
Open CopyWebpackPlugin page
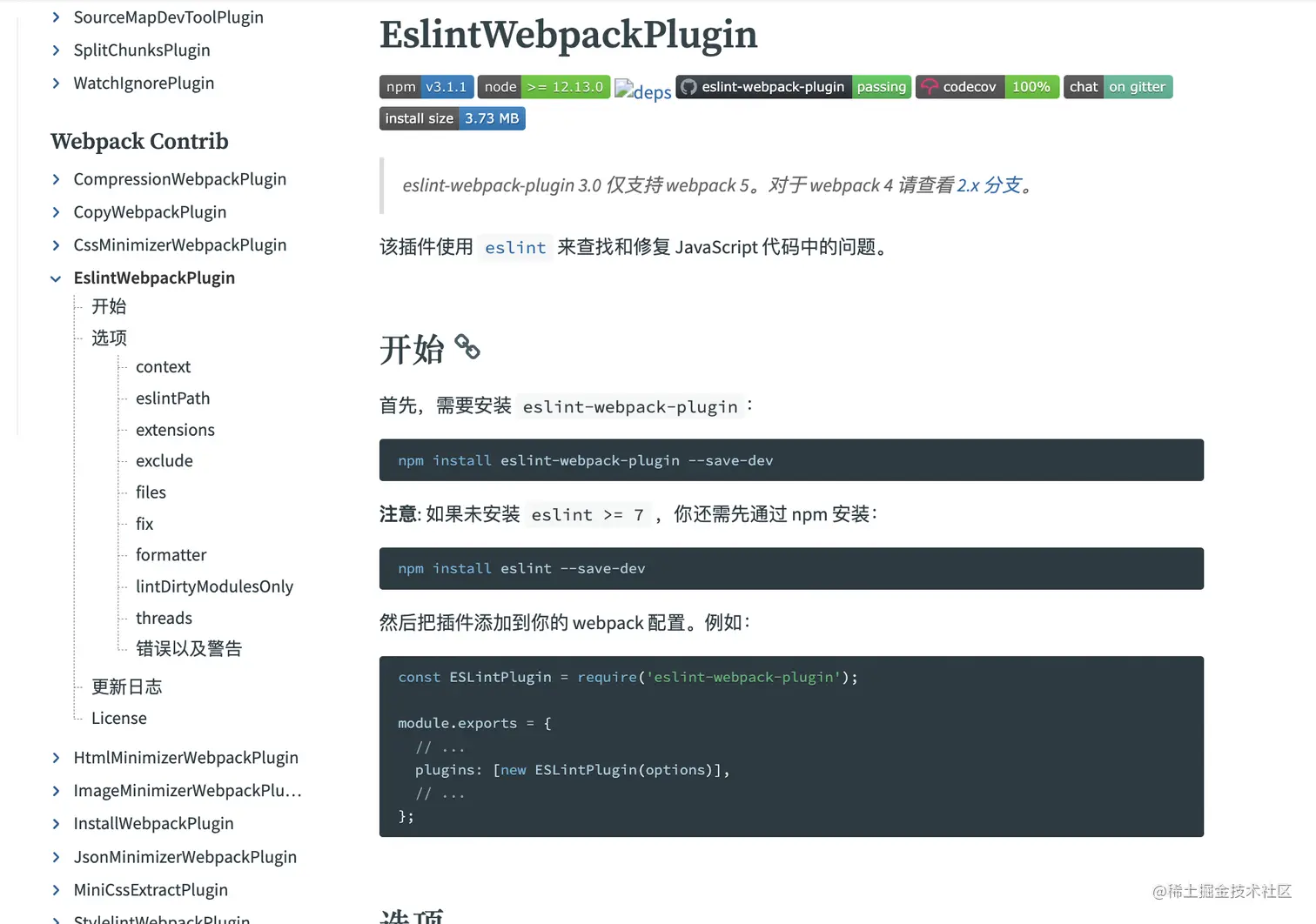point(150,212)
